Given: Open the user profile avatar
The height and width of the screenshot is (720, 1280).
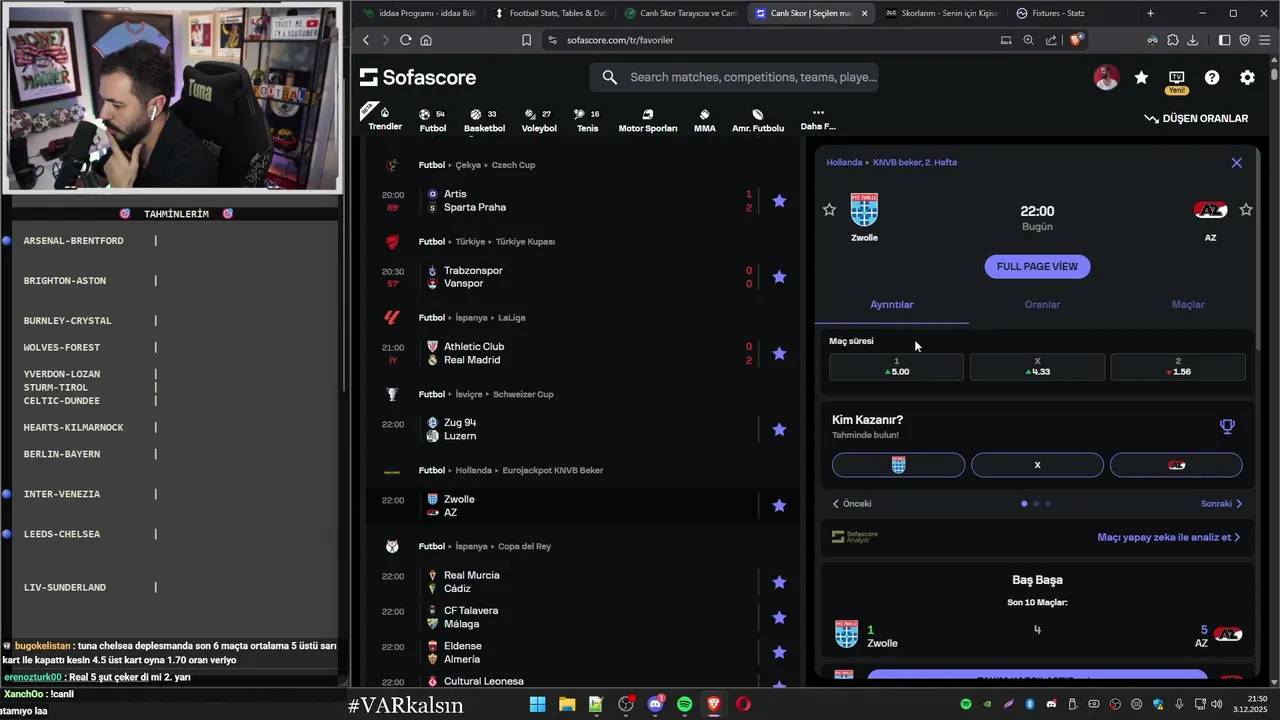Looking at the screenshot, I should coord(1106,77).
